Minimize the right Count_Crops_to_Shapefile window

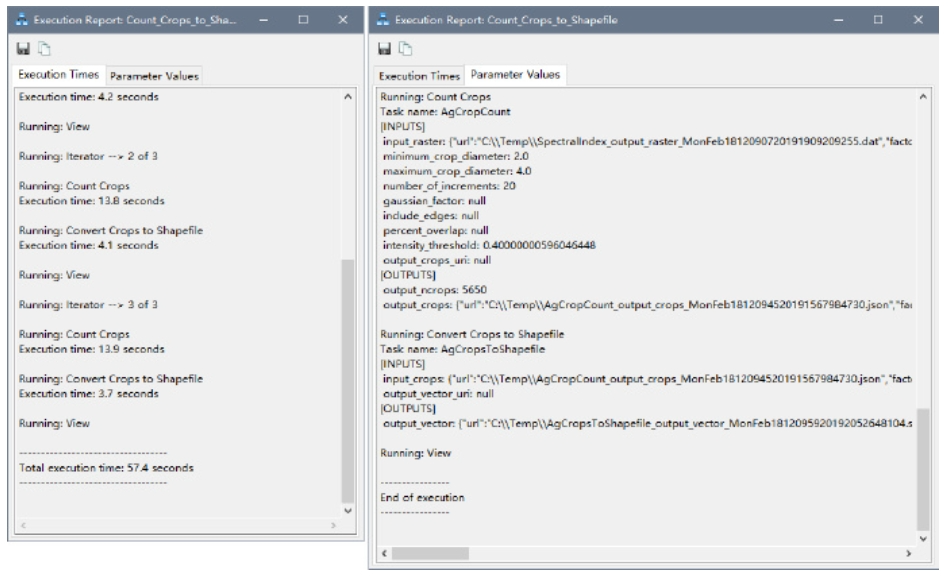838,20
